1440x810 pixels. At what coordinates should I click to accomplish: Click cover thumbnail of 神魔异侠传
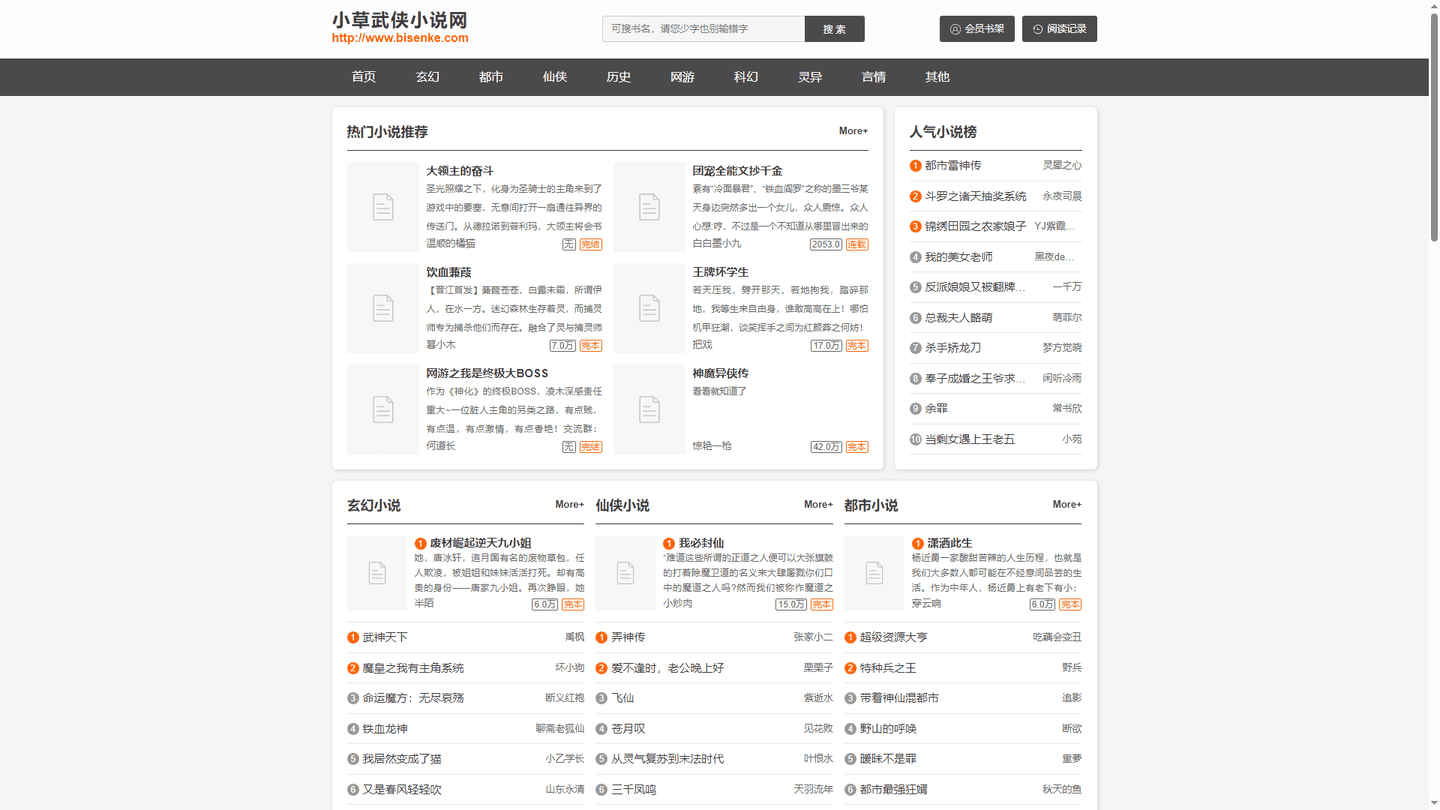[649, 409]
